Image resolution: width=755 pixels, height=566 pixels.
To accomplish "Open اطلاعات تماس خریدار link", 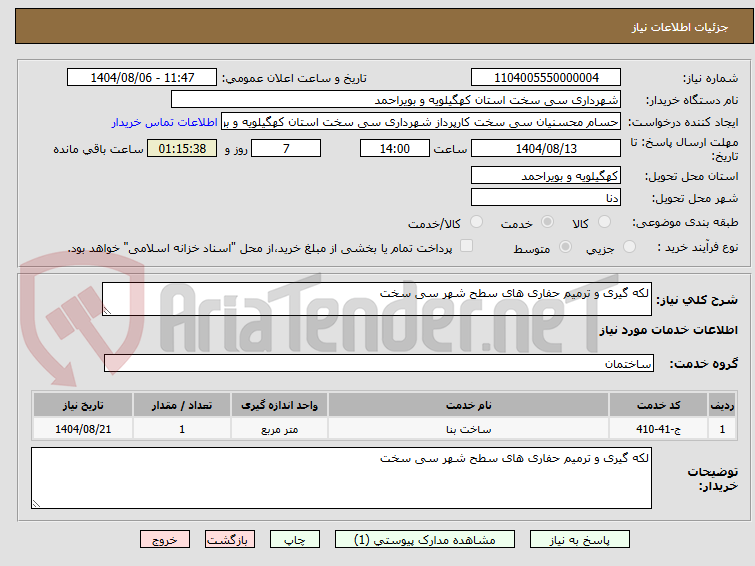I will click(165, 122).
